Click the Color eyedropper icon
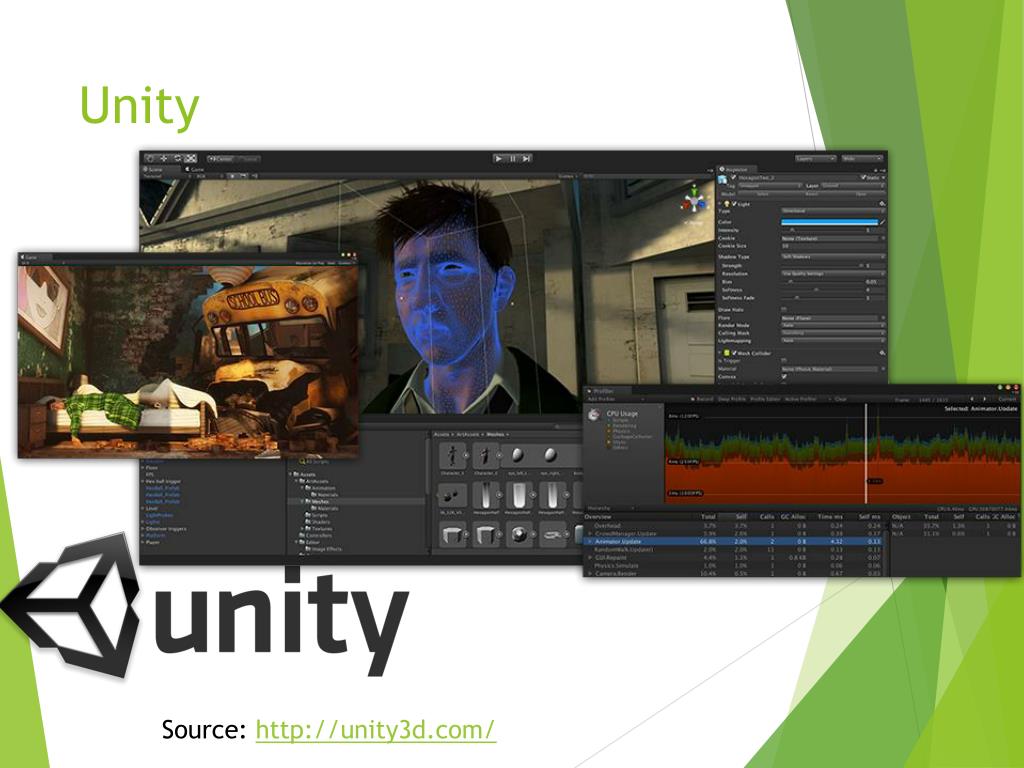This screenshot has width=1024, height=768. tap(882, 222)
